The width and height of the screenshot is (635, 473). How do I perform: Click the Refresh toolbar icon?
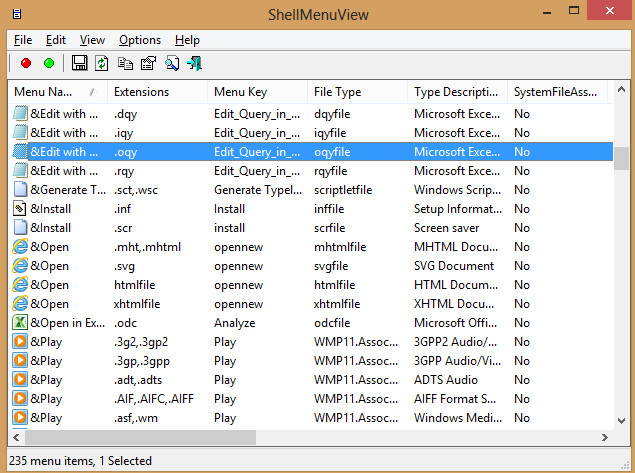click(101, 63)
